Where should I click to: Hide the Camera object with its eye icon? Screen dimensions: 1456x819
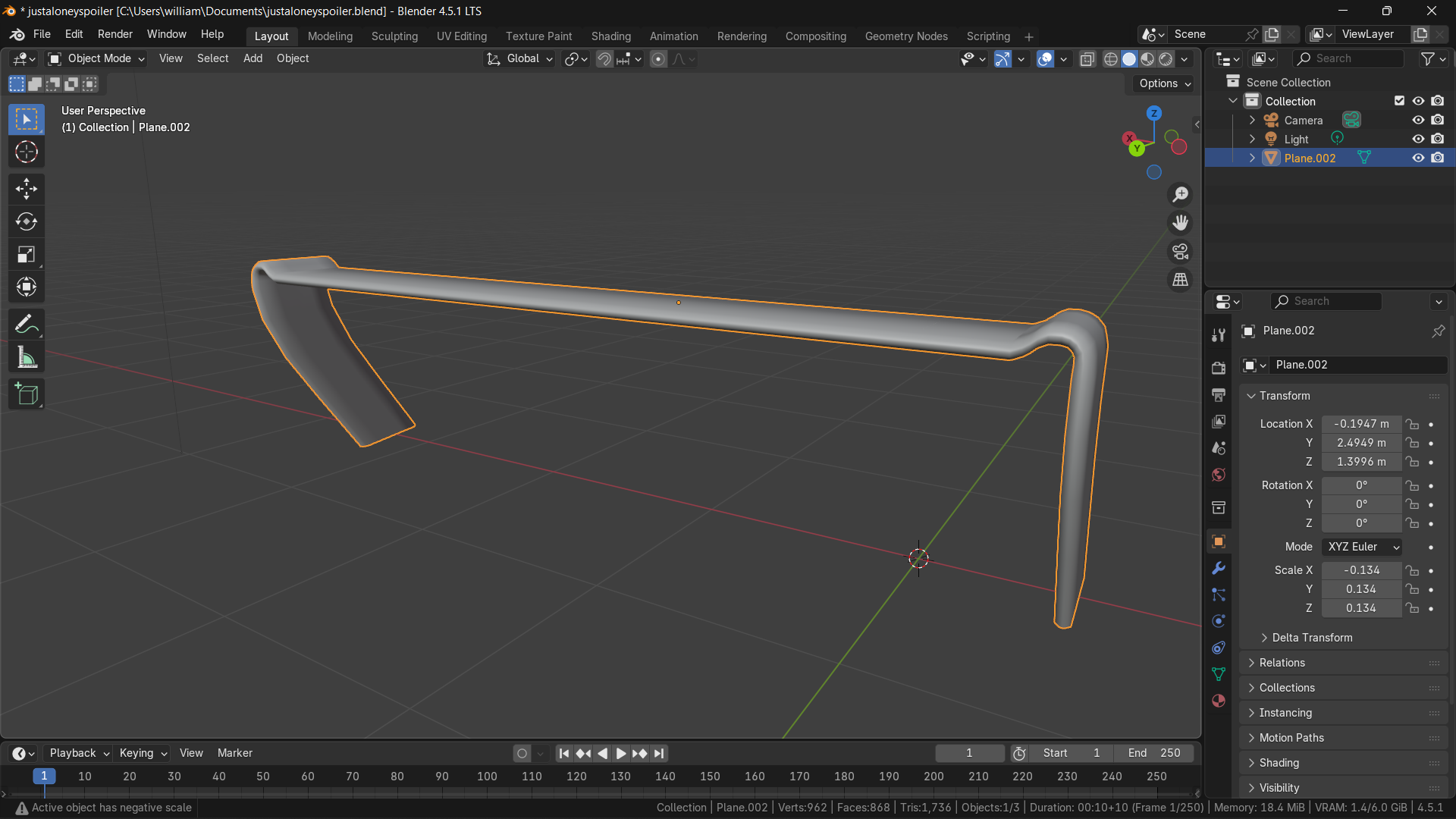click(1418, 120)
